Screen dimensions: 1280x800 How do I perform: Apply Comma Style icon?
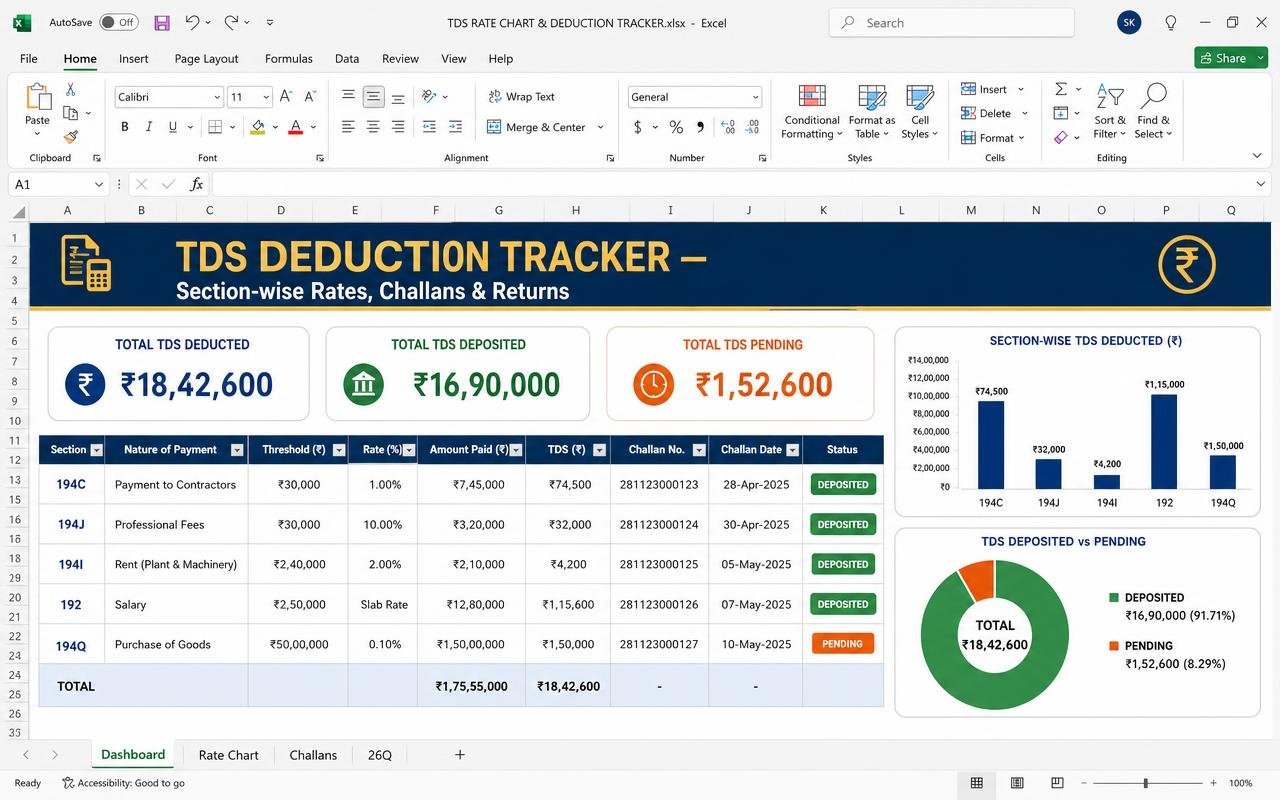coord(700,127)
